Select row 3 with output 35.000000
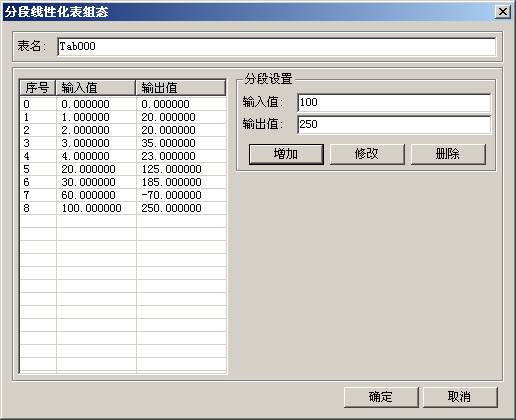 pos(123,143)
